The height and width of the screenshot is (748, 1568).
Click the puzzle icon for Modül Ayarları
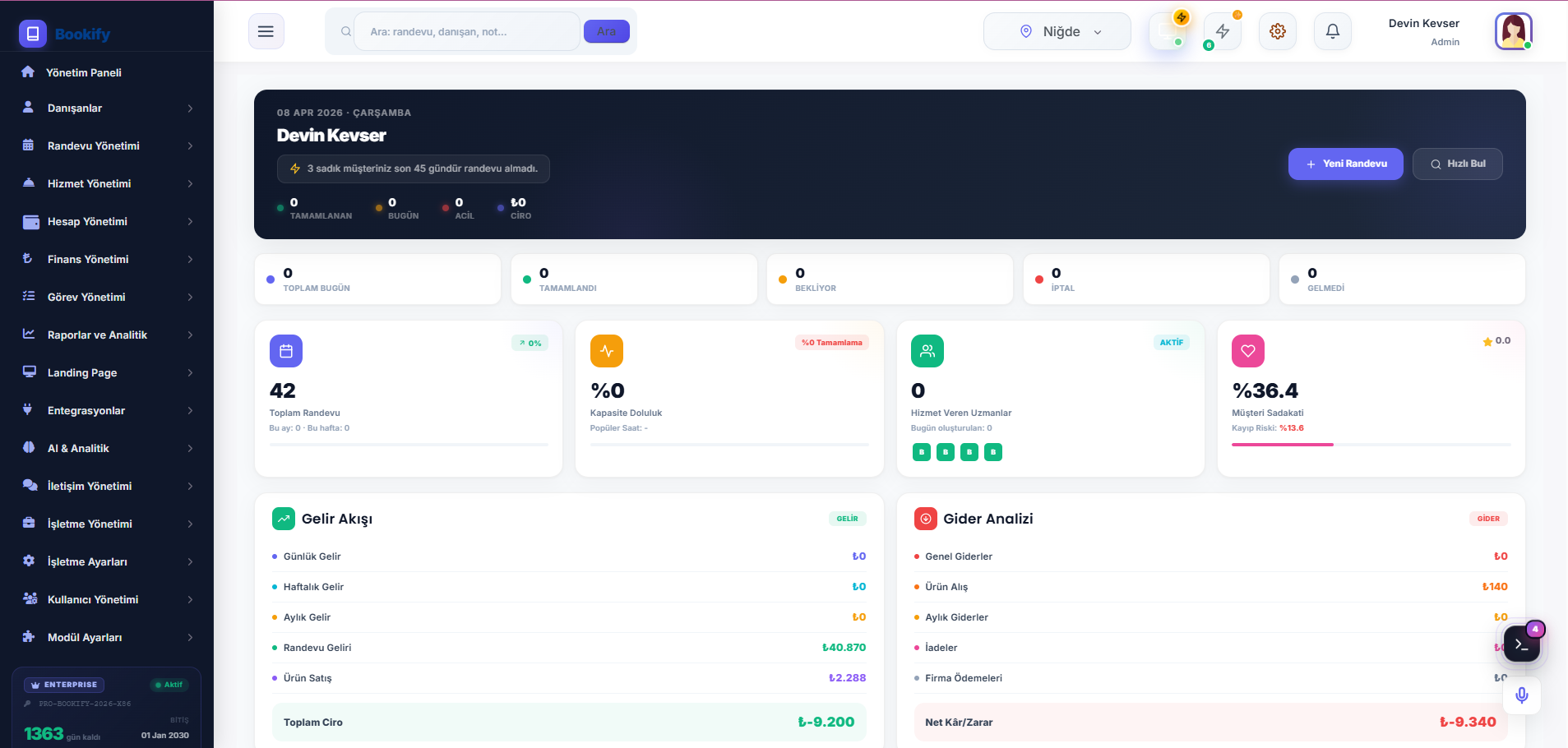click(29, 636)
